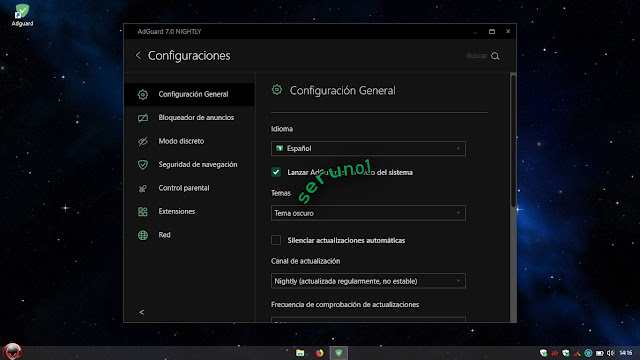
Task: Click the Control parental icon
Action: pos(142,188)
